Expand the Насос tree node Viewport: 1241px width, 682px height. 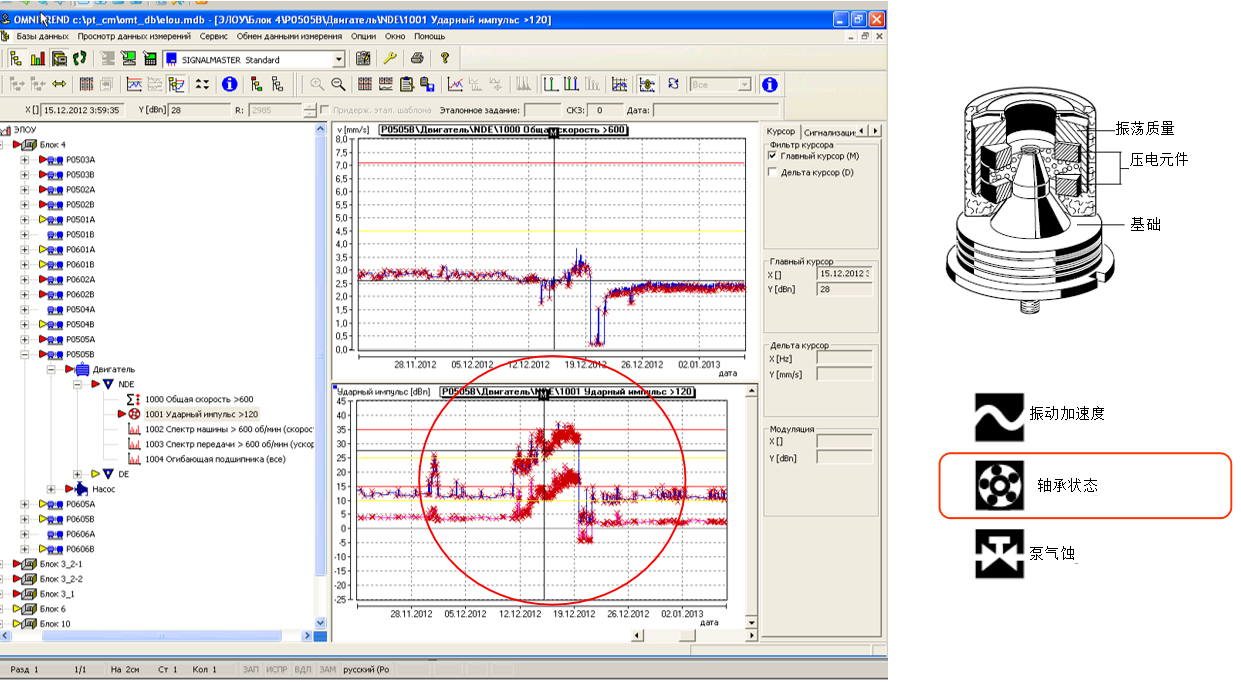(x=53, y=489)
